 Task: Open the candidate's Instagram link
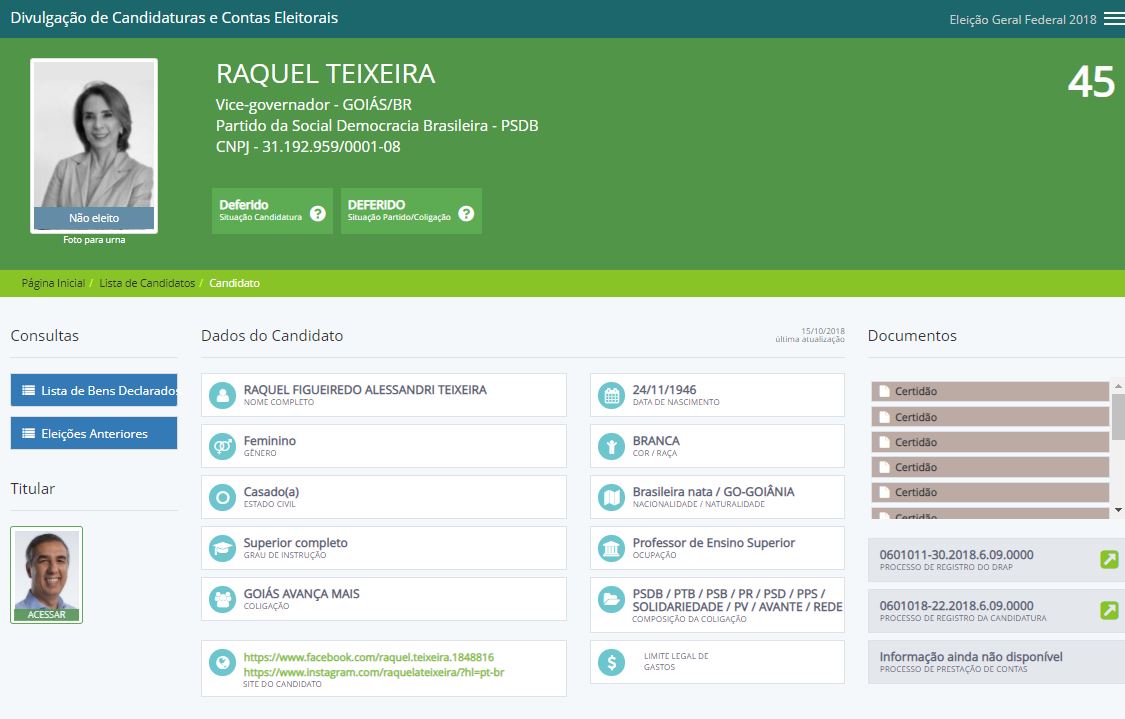pos(374,672)
